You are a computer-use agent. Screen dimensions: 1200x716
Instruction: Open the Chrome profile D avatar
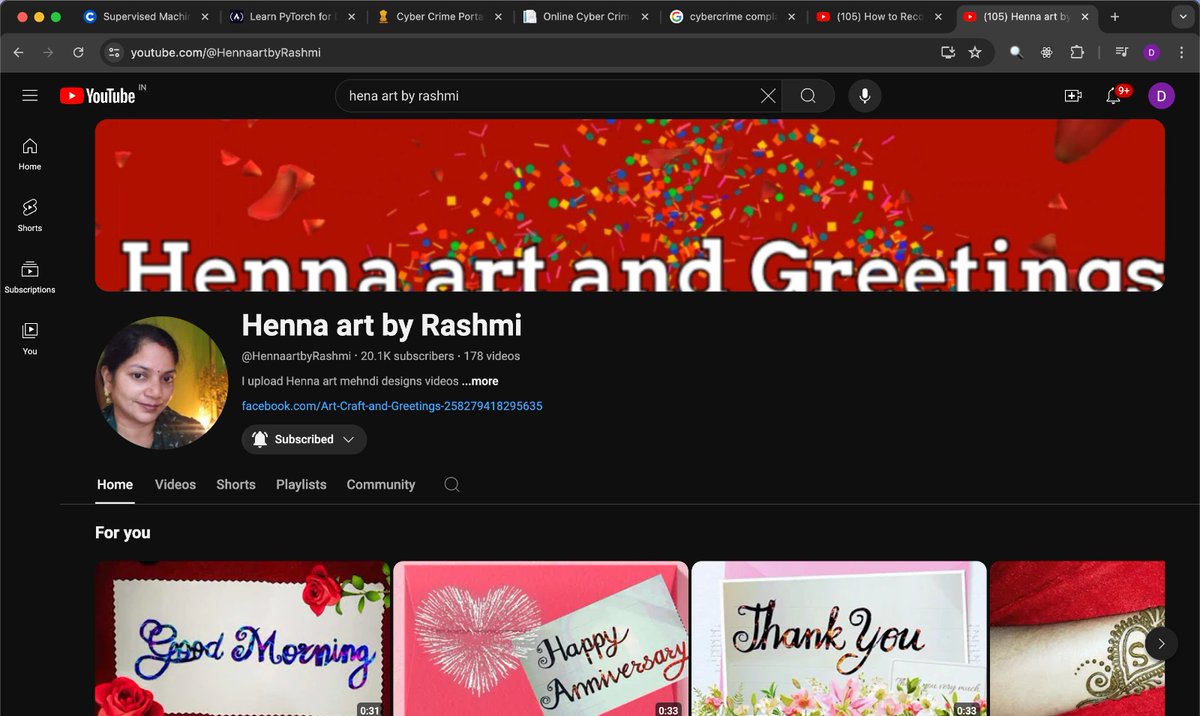(x=1151, y=52)
